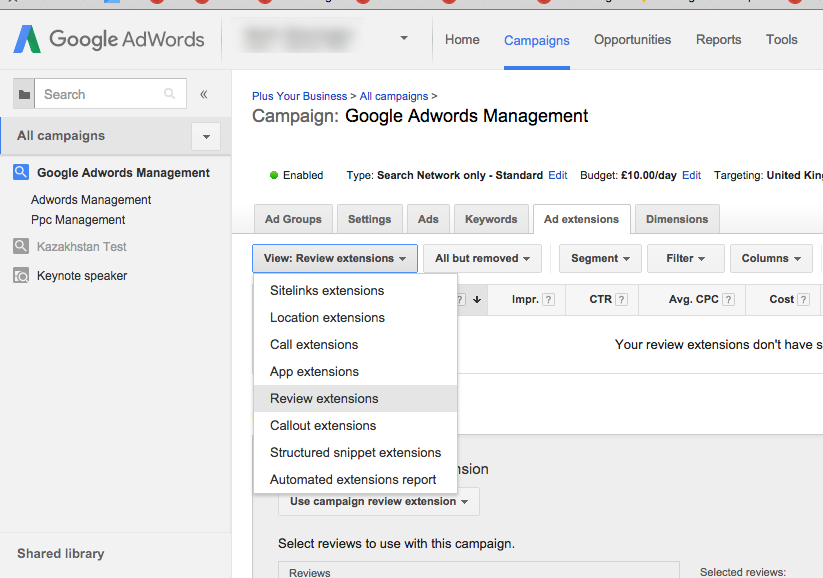The width and height of the screenshot is (823, 578).
Task: Open Use campaign review extension dropdown
Action: click(x=378, y=501)
